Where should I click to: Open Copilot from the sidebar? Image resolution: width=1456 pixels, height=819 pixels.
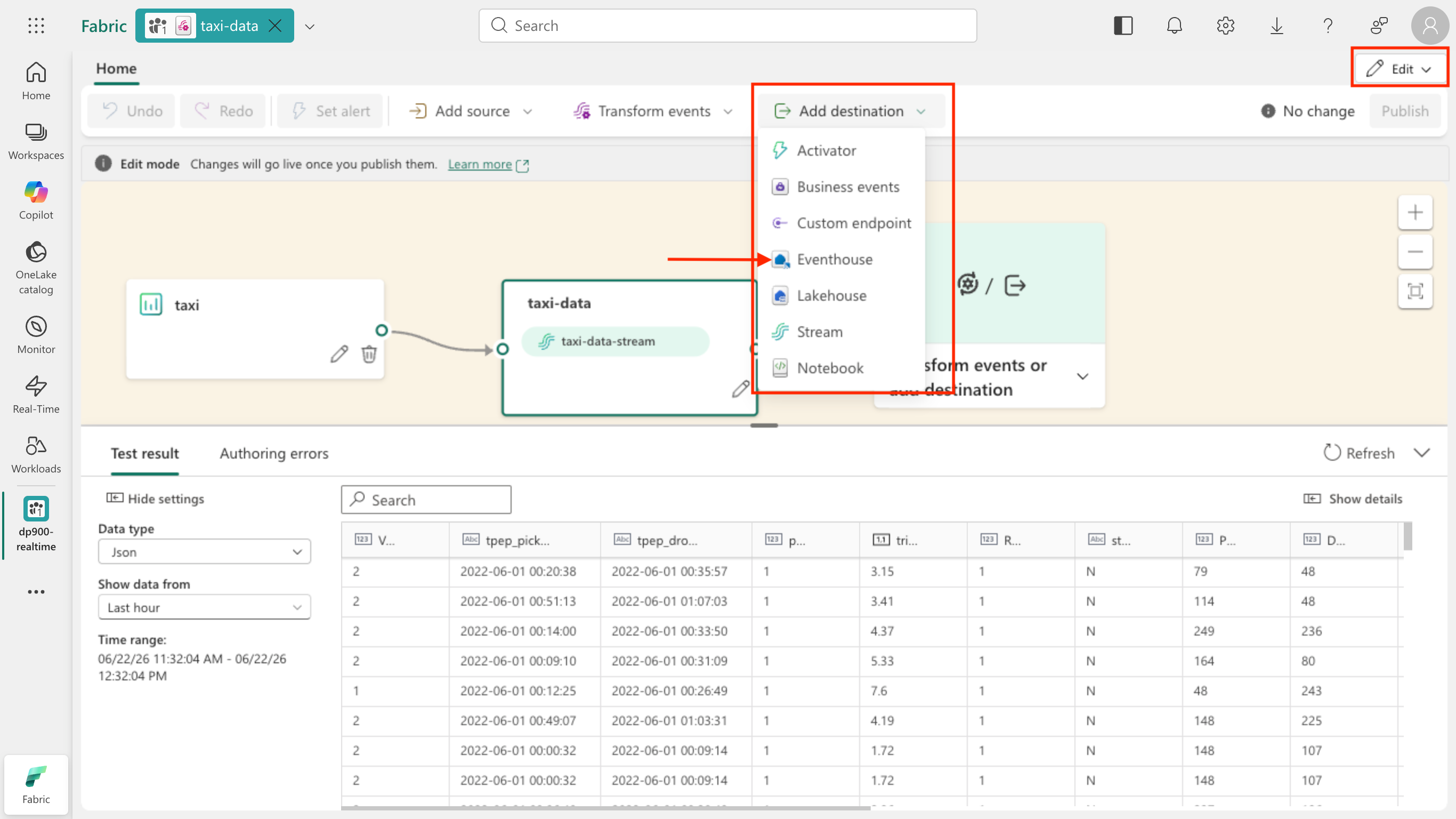coord(36,200)
